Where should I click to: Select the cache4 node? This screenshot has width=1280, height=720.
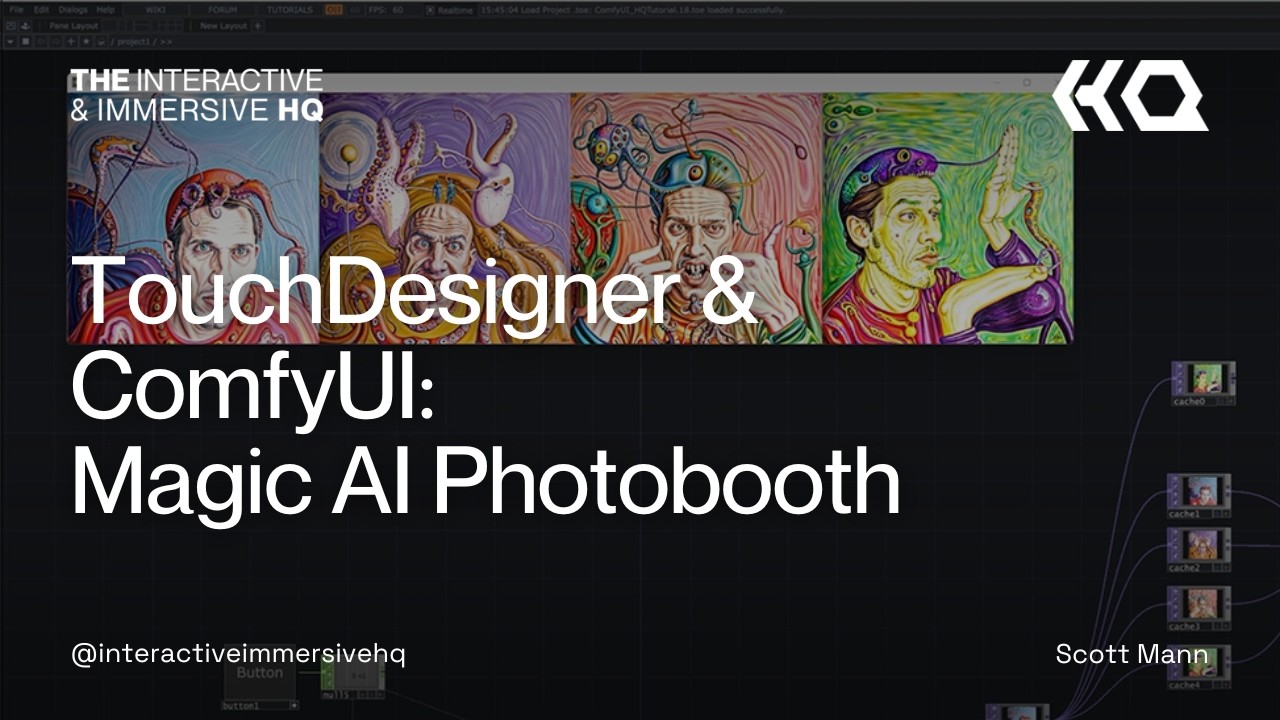click(x=1199, y=668)
